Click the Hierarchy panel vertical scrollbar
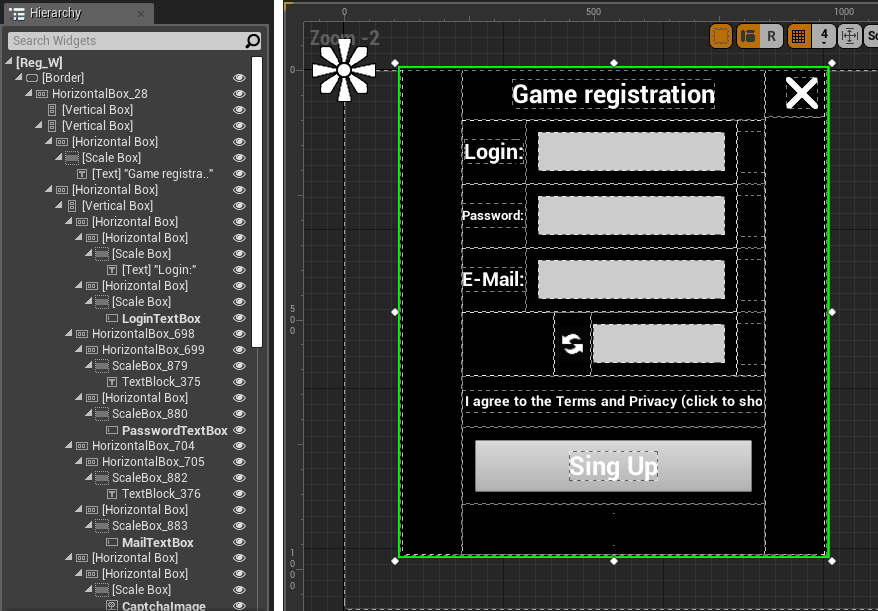878x611 pixels. click(257, 202)
